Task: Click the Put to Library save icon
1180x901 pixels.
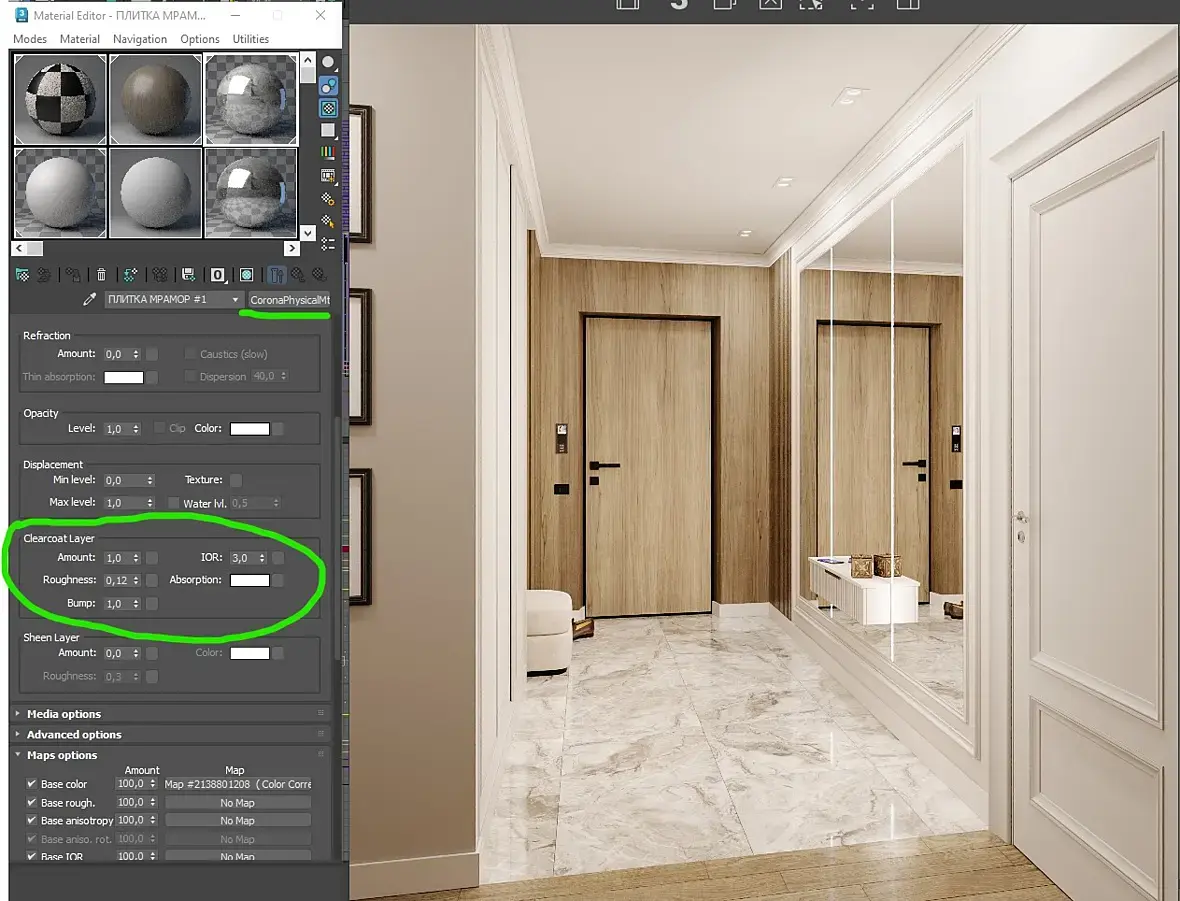Action: click(188, 275)
